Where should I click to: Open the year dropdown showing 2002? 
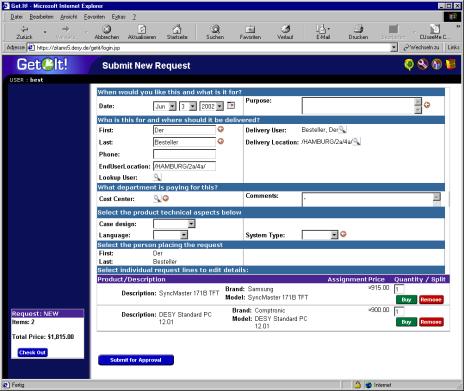[x=211, y=106]
